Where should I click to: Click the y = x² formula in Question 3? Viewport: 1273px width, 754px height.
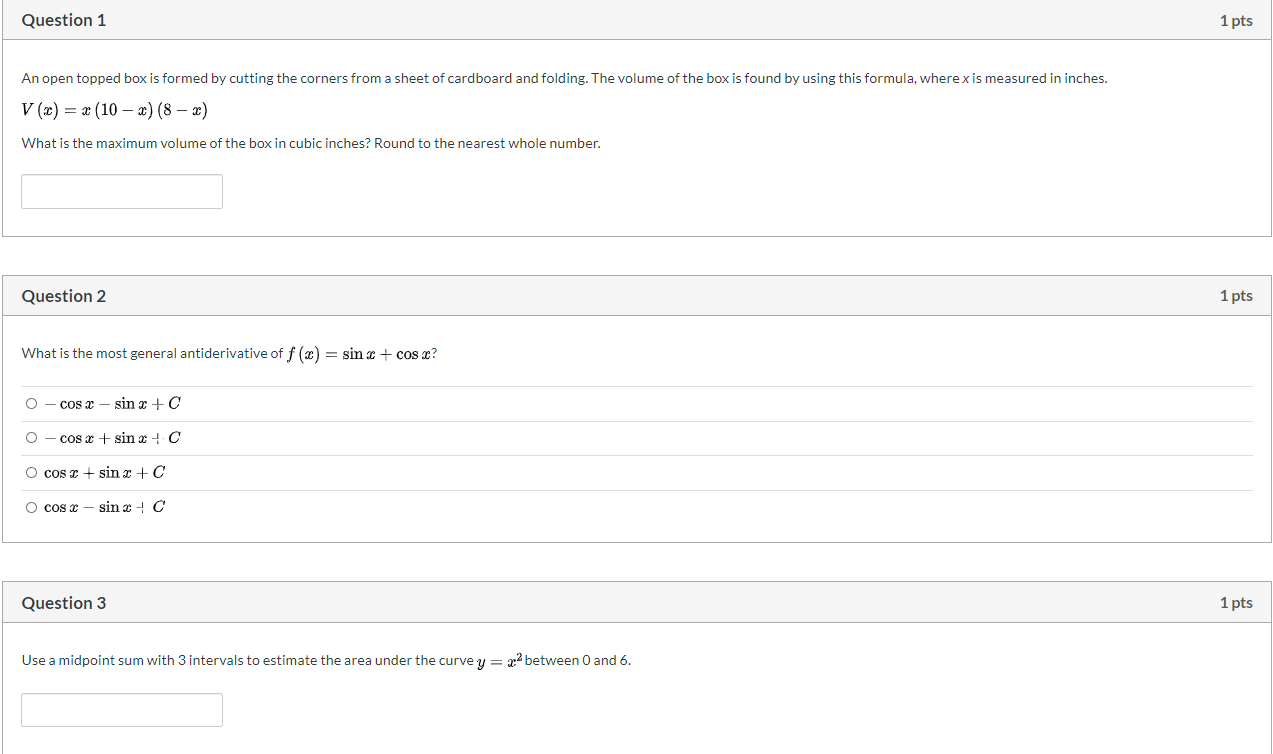pos(499,660)
